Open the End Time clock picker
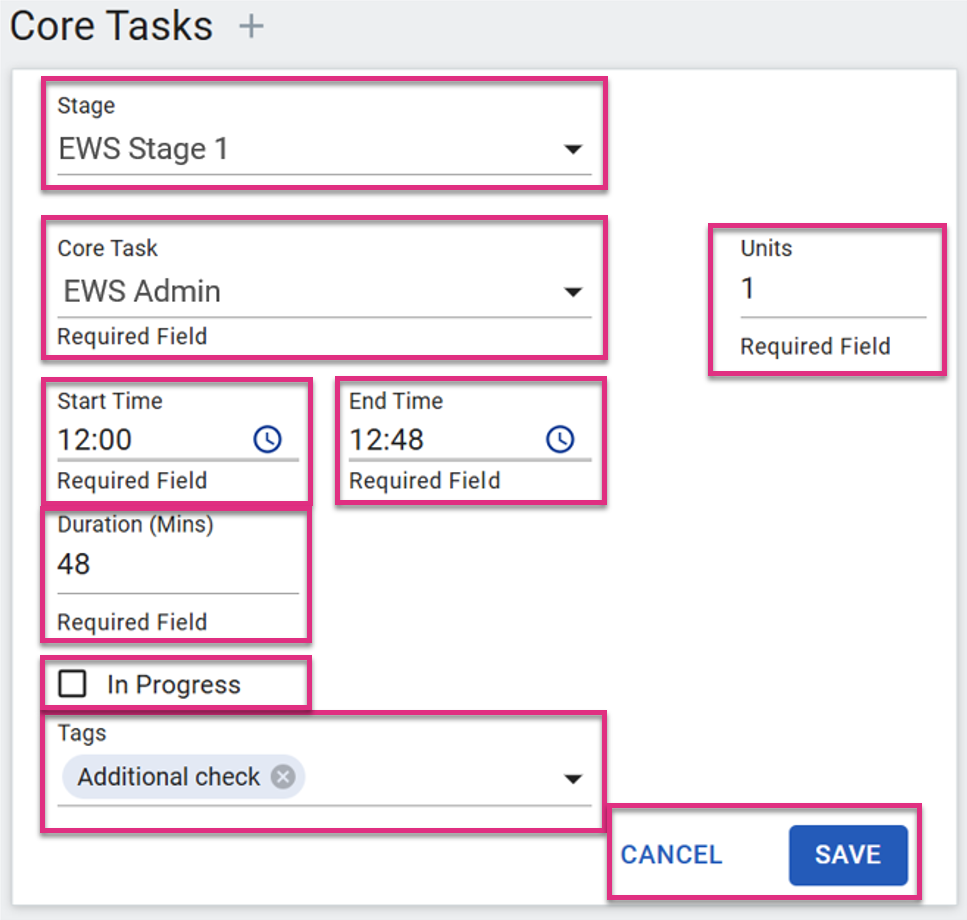967x920 pixels. 560,440
